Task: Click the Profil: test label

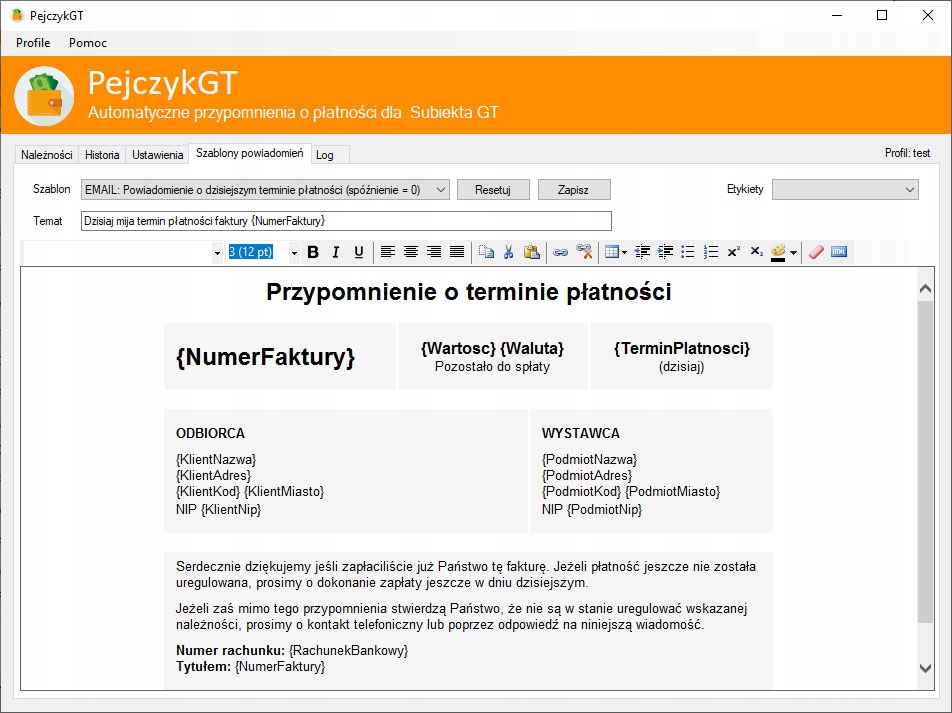Action: tap(907, 153)
